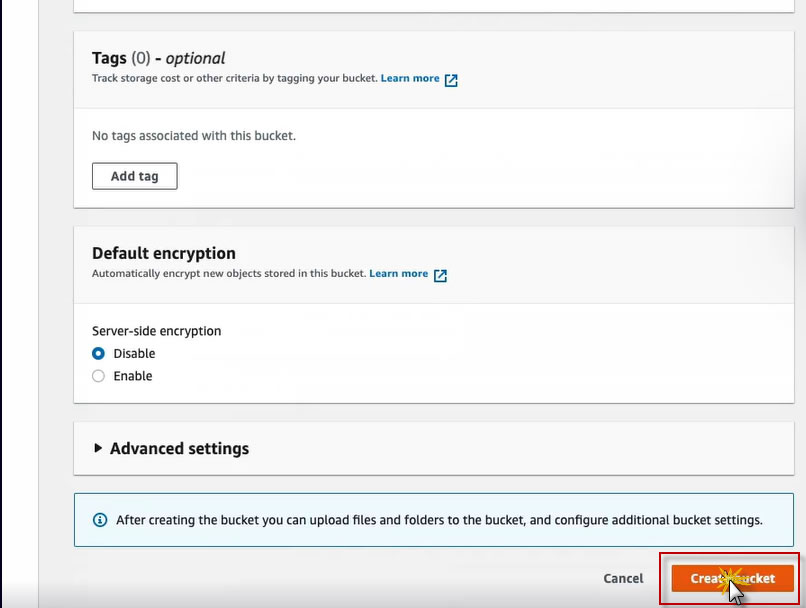Click the Advanced settings heading text
Viewport: 806px width, 608px height.
[179, 449]
